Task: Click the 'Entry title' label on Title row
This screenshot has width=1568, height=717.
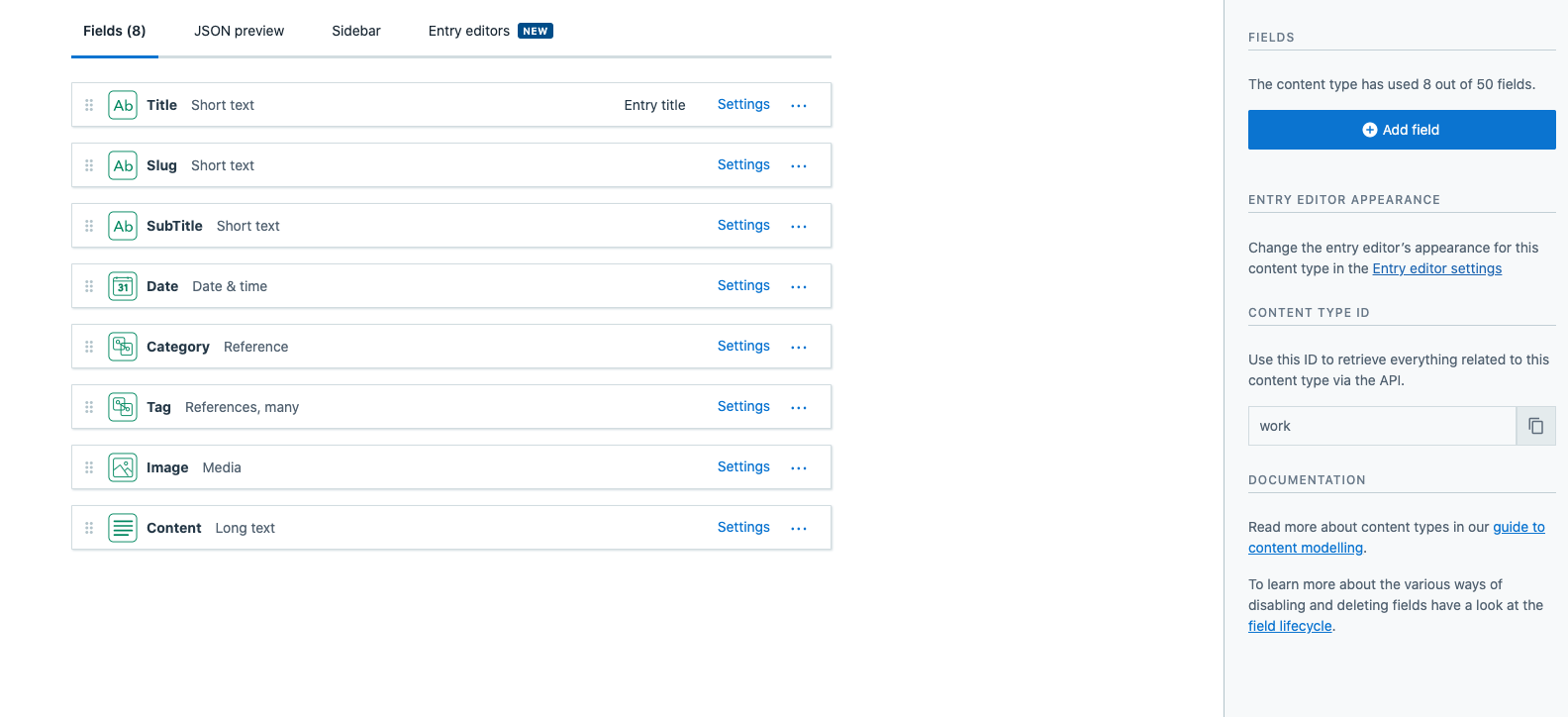Action: (654, 105)
